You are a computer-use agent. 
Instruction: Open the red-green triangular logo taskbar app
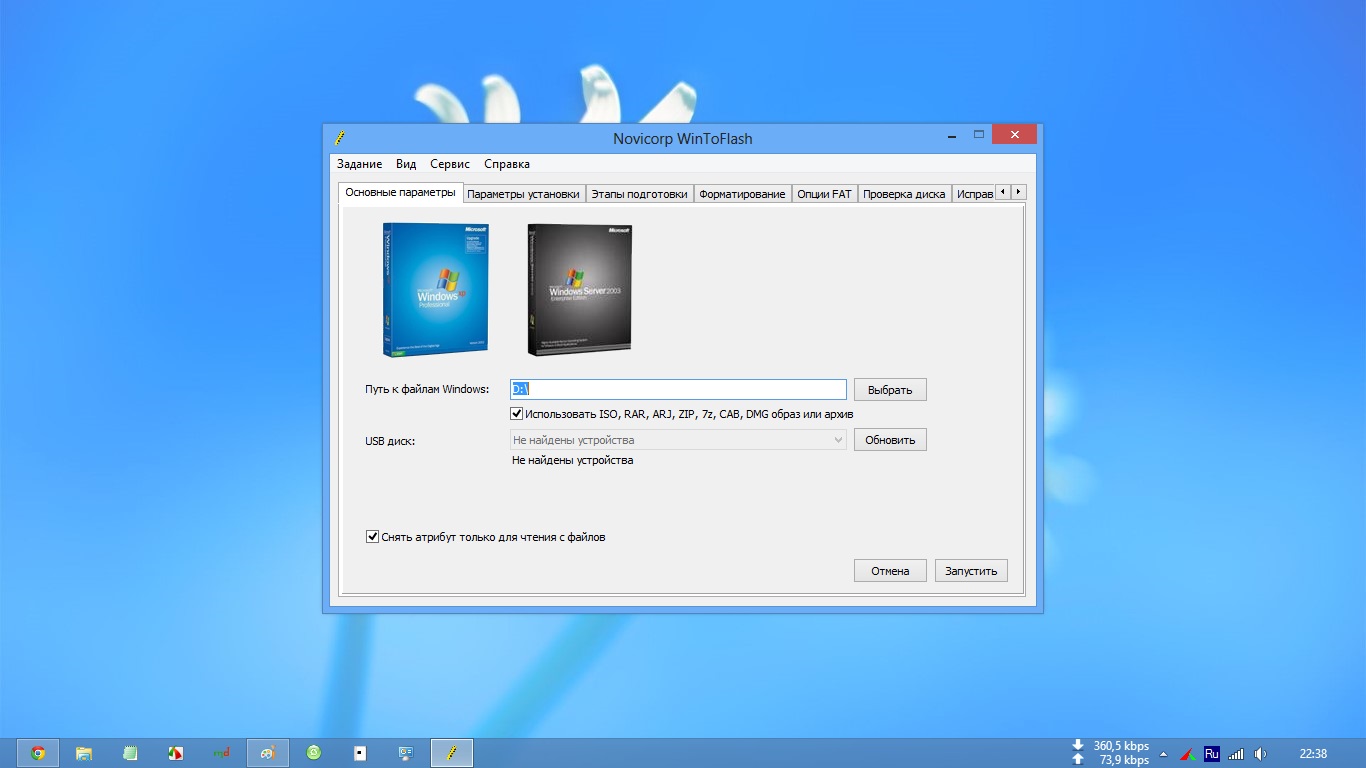pos(175,753)
